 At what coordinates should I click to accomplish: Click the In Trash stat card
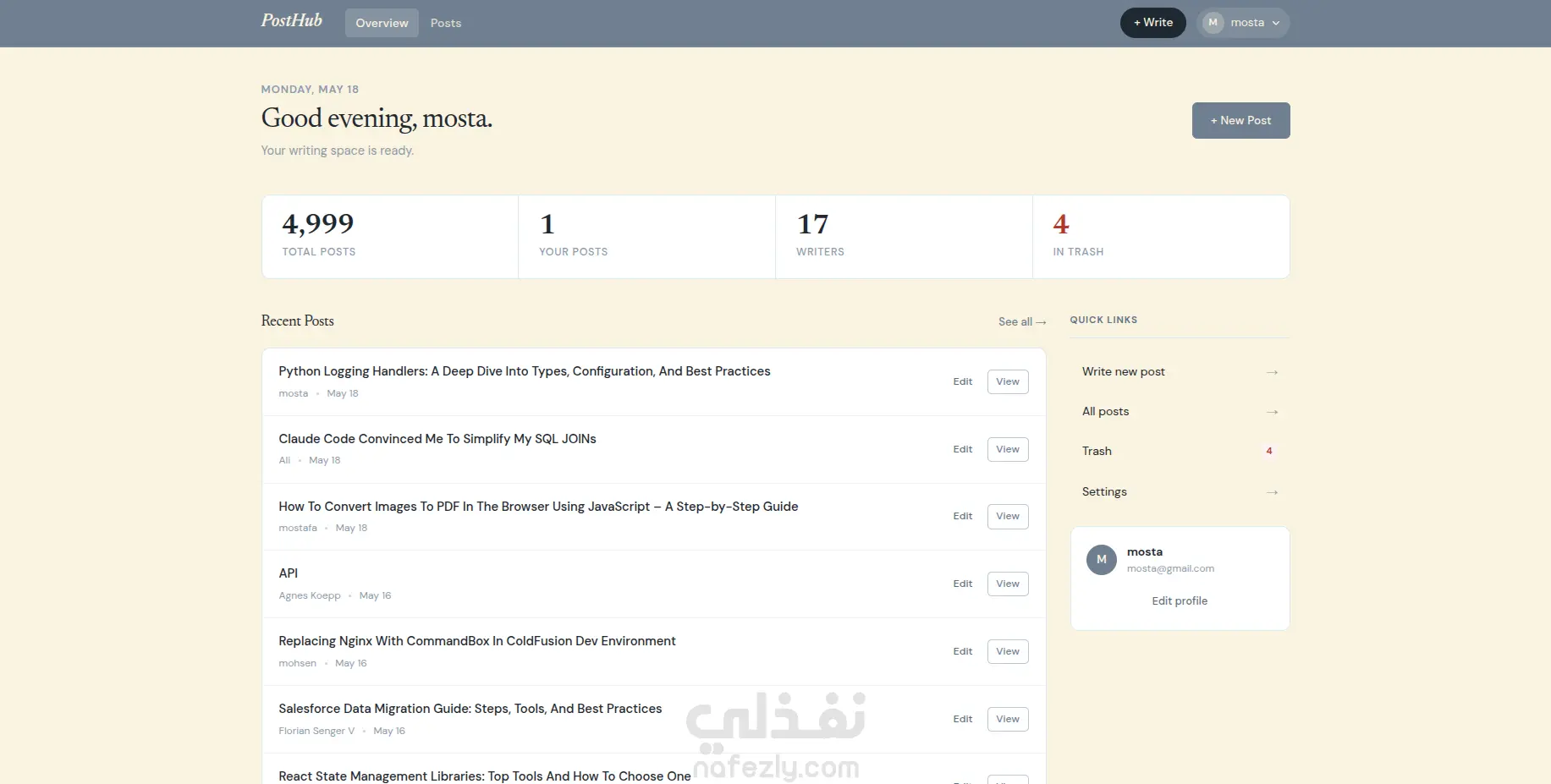(1161, 237)
